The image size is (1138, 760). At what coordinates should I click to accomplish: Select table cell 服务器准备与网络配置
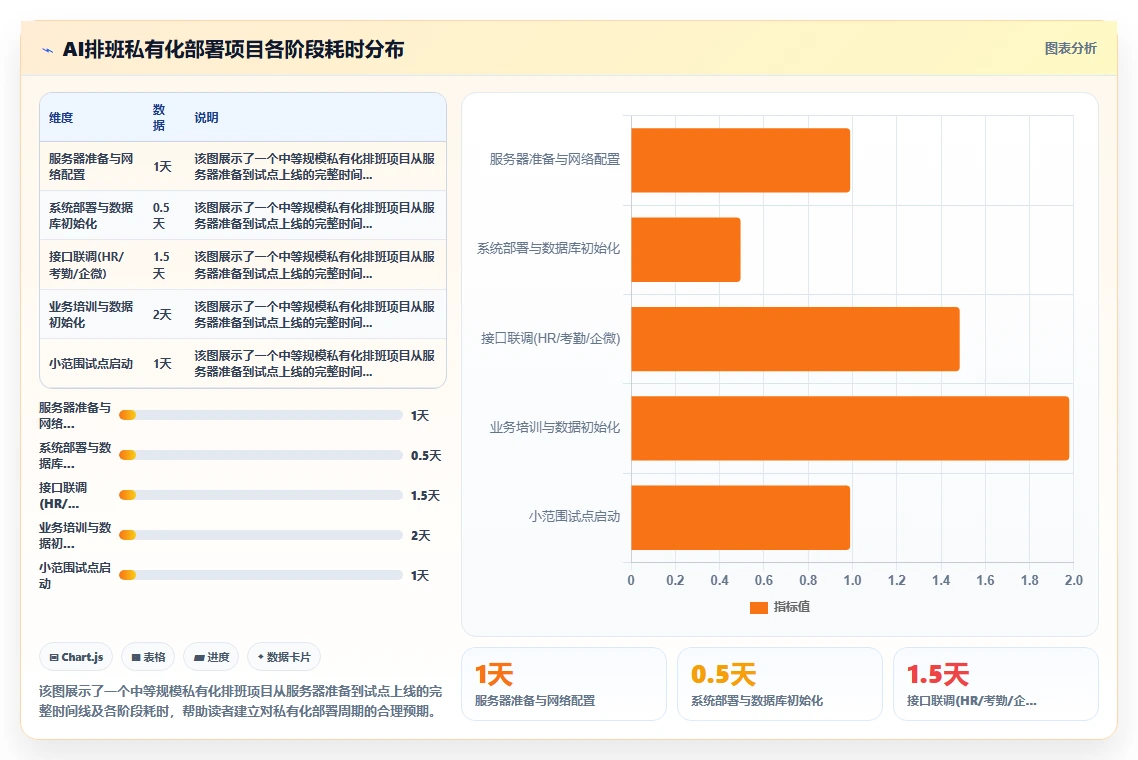pos(91,166)
